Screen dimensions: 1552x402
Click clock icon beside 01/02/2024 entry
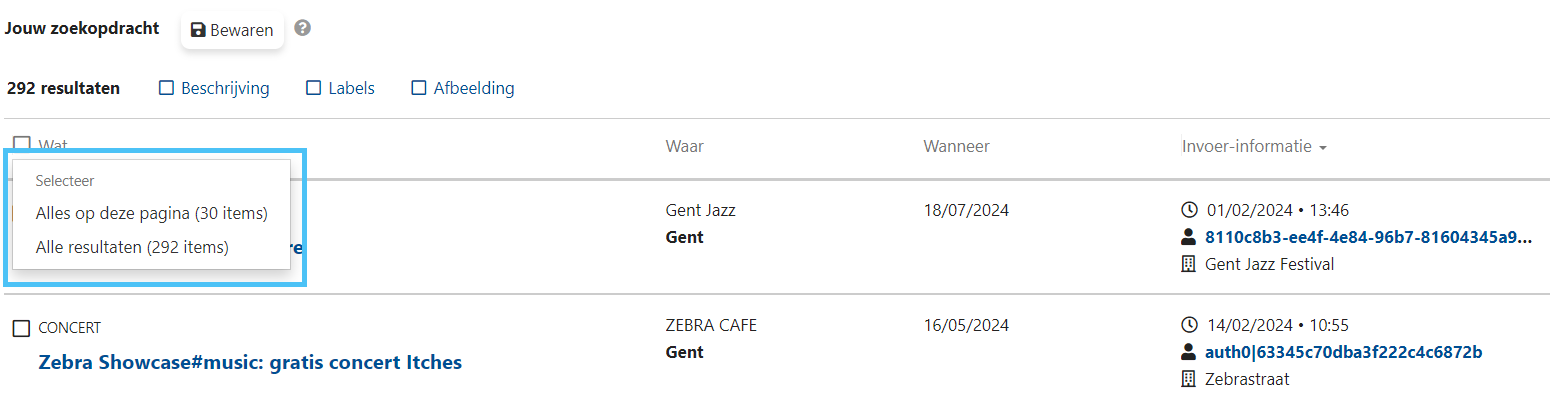(1189, 210)
